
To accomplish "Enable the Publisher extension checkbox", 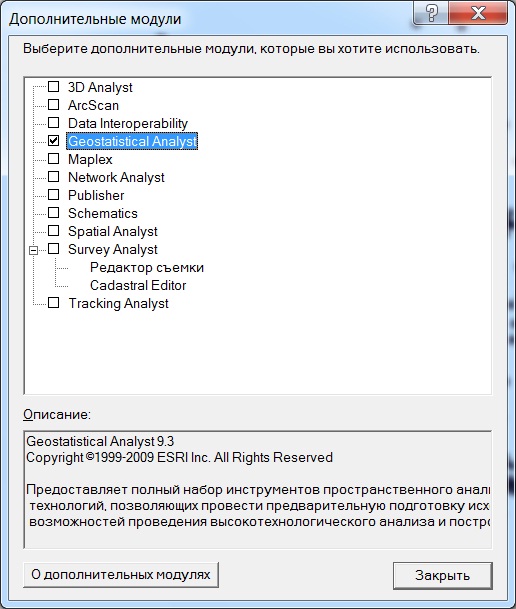I will coord(54,195).
